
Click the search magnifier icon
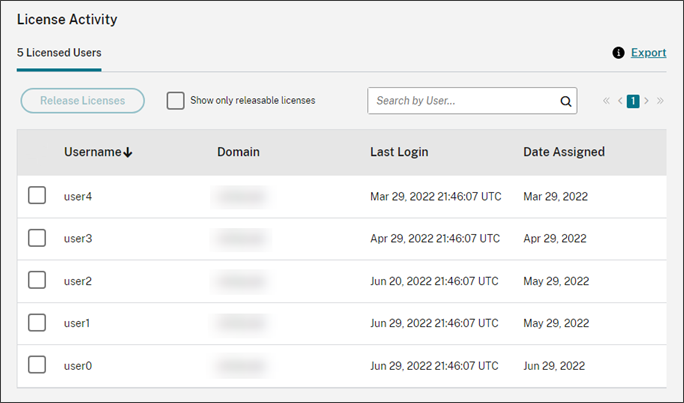(565, 101)
